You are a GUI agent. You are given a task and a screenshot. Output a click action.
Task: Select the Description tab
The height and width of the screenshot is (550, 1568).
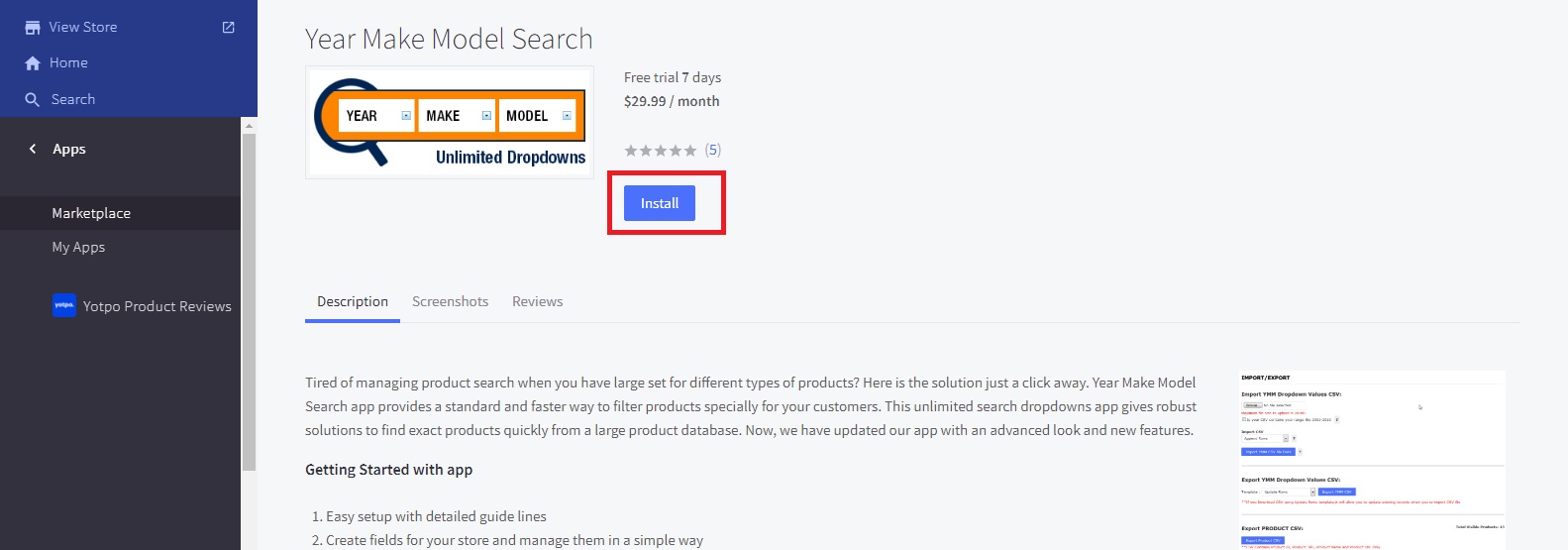(x=353, y=301)
